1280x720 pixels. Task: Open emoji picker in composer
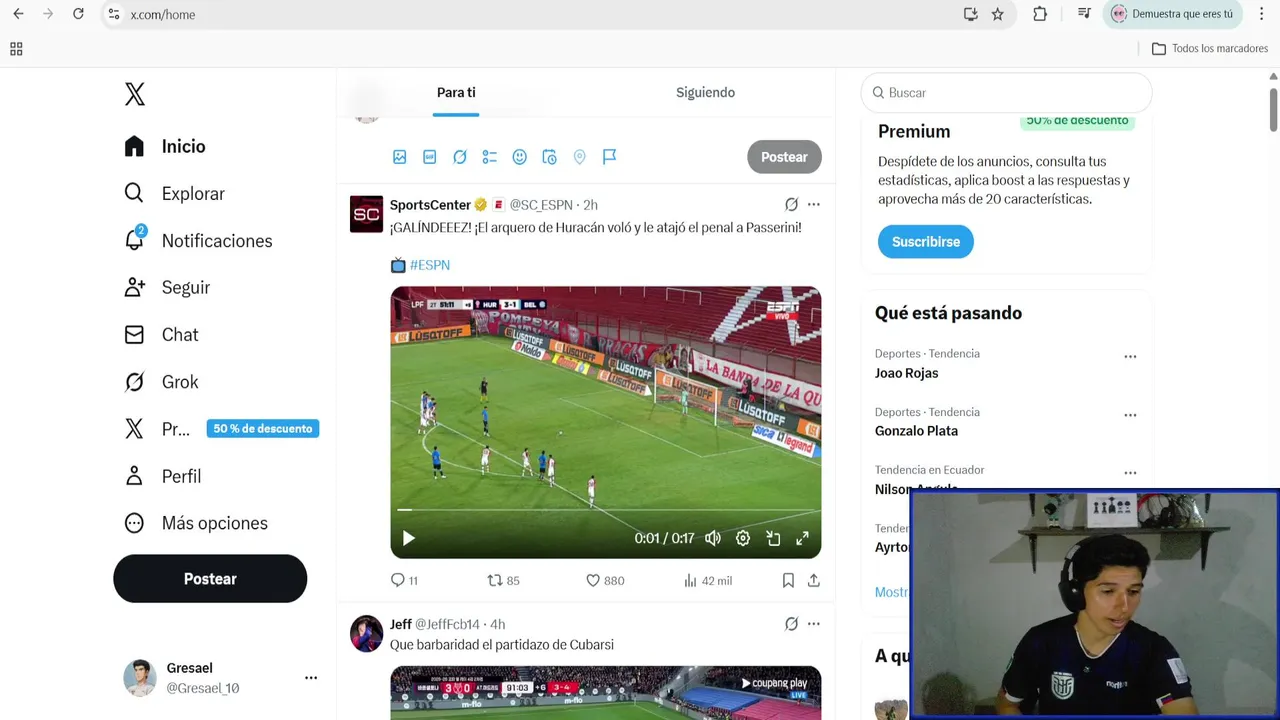coord(520,157)
